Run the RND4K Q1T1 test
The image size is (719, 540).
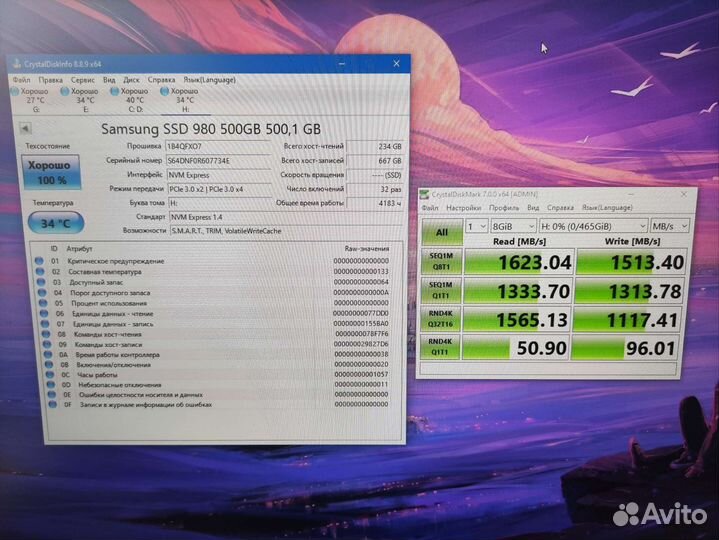pos(440,347)
